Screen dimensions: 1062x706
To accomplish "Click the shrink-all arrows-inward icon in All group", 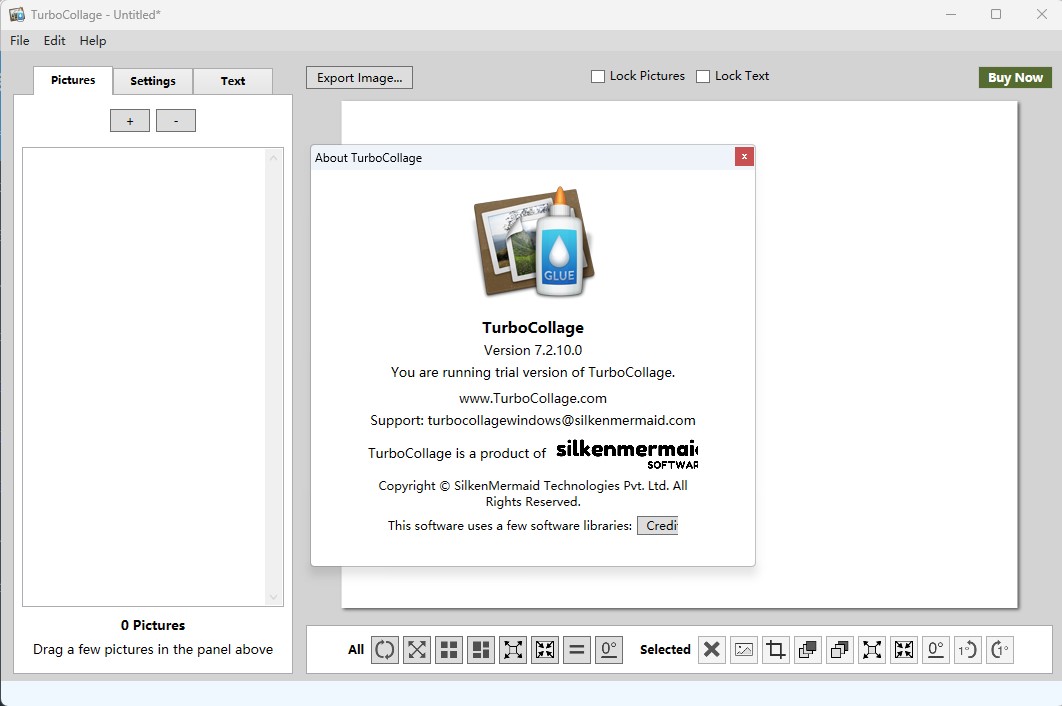I will [545, 650].
